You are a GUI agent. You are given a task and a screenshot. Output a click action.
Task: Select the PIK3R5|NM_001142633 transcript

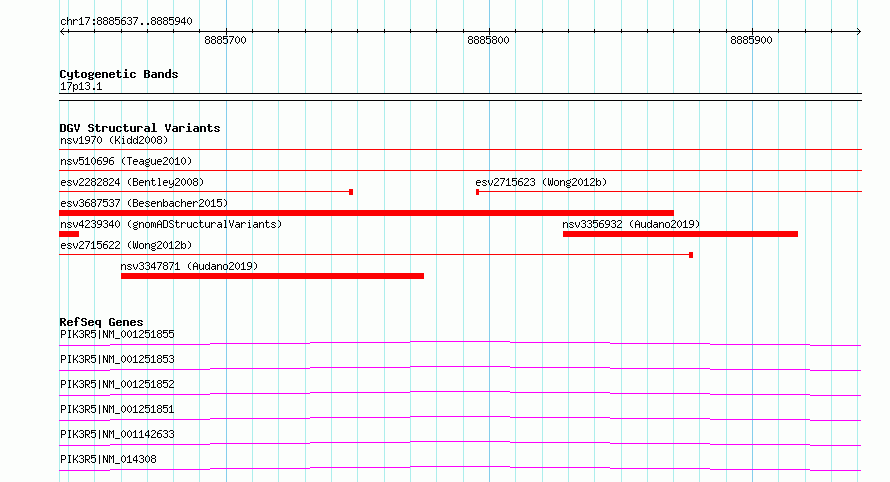117,434
